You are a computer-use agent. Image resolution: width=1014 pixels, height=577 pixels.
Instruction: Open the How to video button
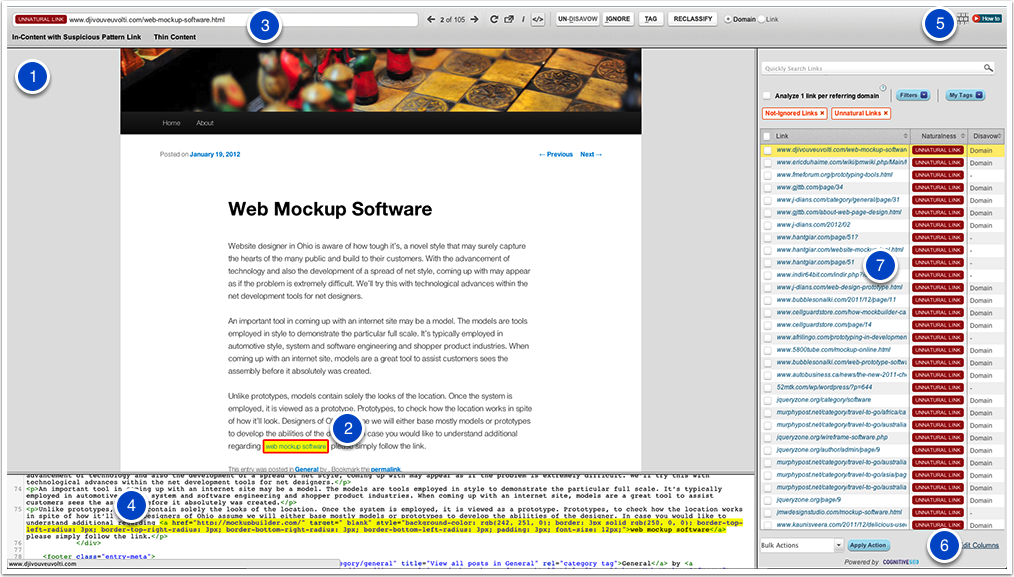(x=986, y=19)
